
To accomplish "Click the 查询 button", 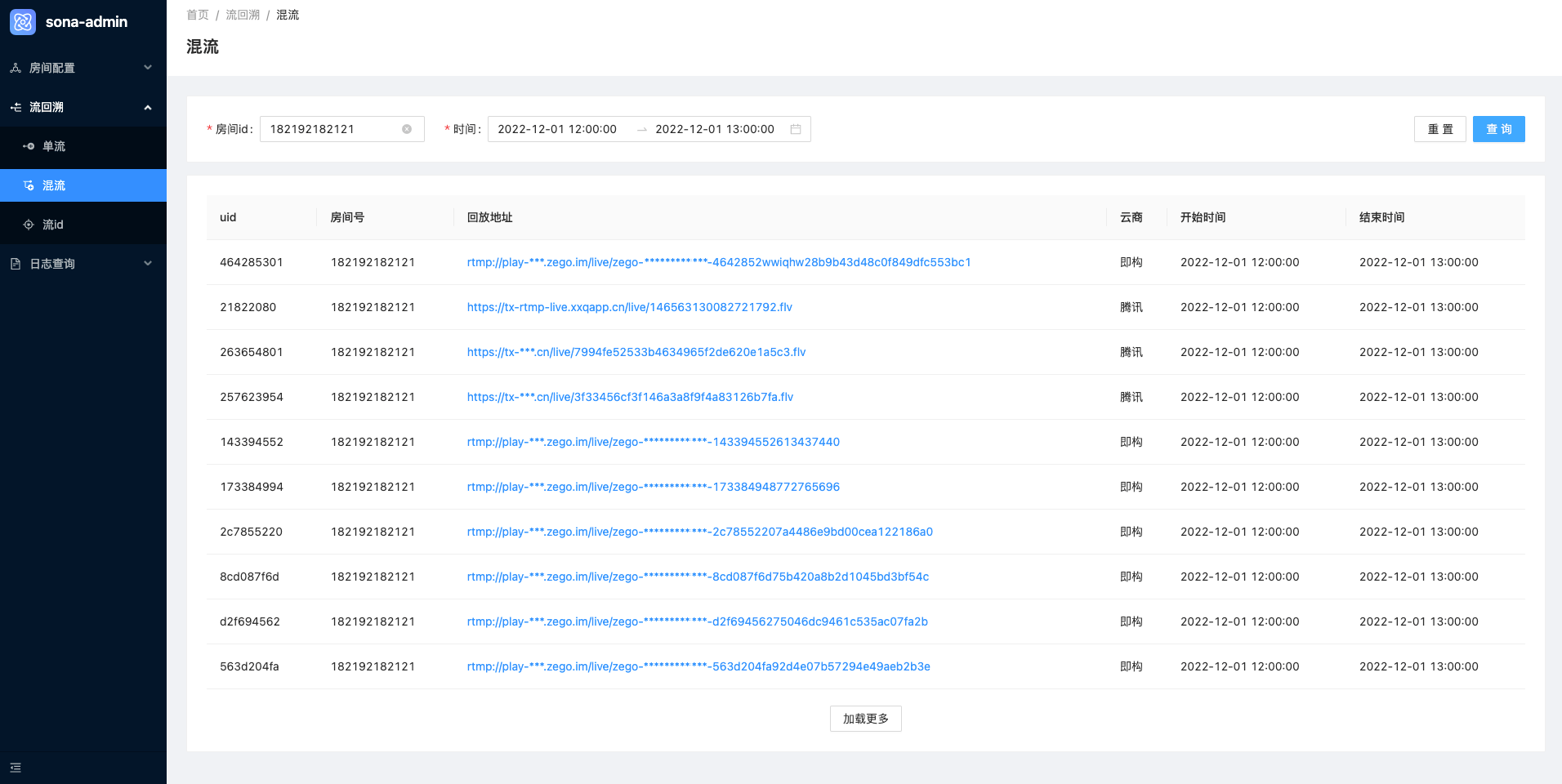I will [1499, 129].
